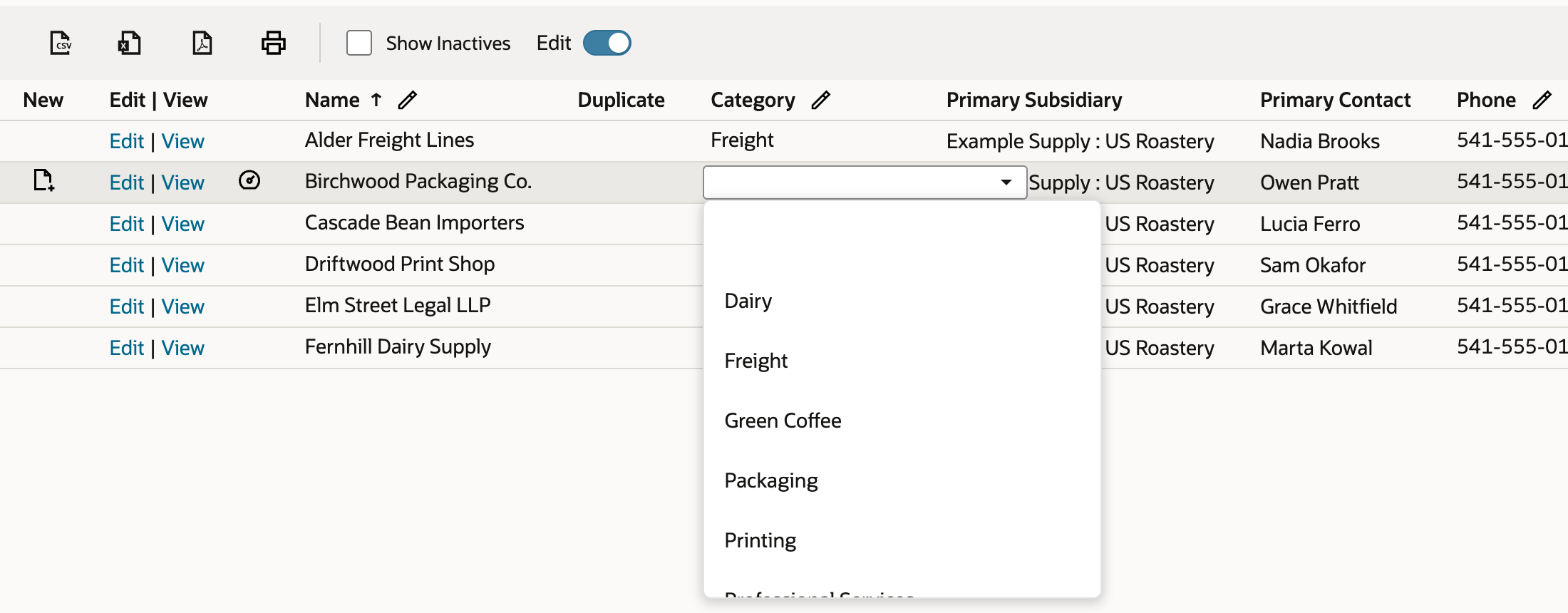Open Edit link for Alder Freight Lines

(127, 141)
